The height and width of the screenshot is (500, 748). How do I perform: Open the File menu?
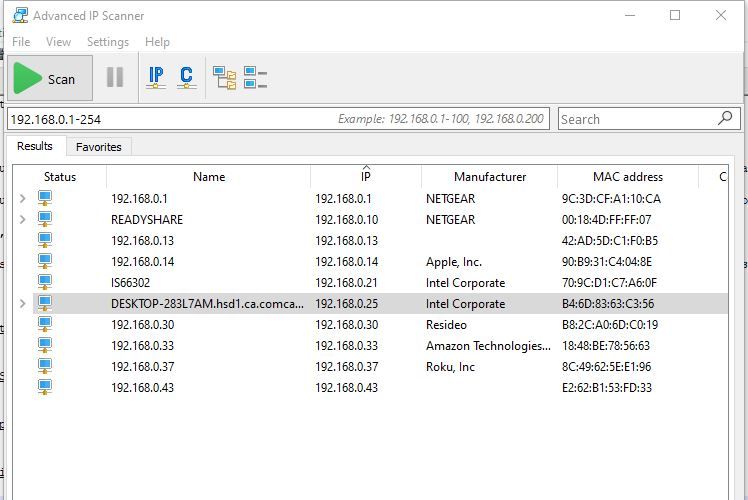coord(21,42)
